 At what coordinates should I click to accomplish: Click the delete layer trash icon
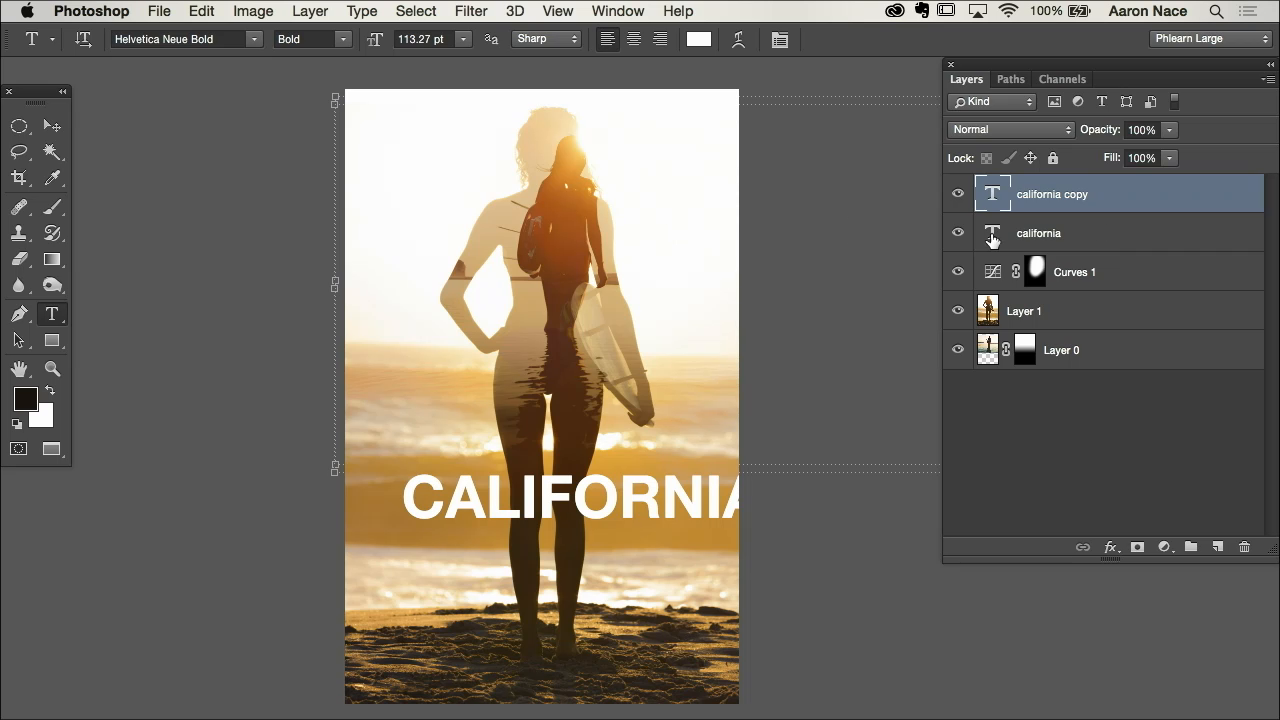pos(1244,547)
